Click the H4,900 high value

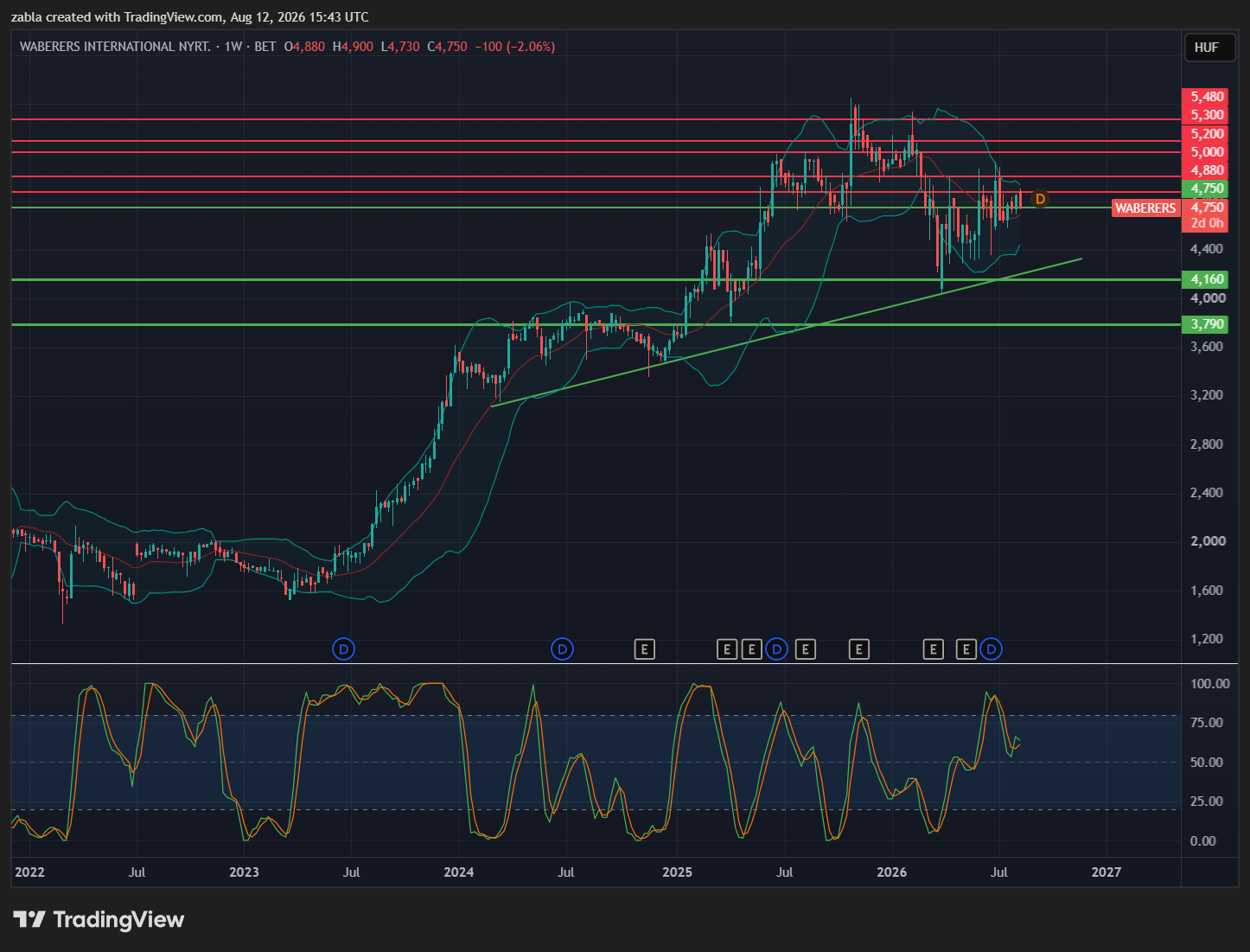(x=353, y=47)
